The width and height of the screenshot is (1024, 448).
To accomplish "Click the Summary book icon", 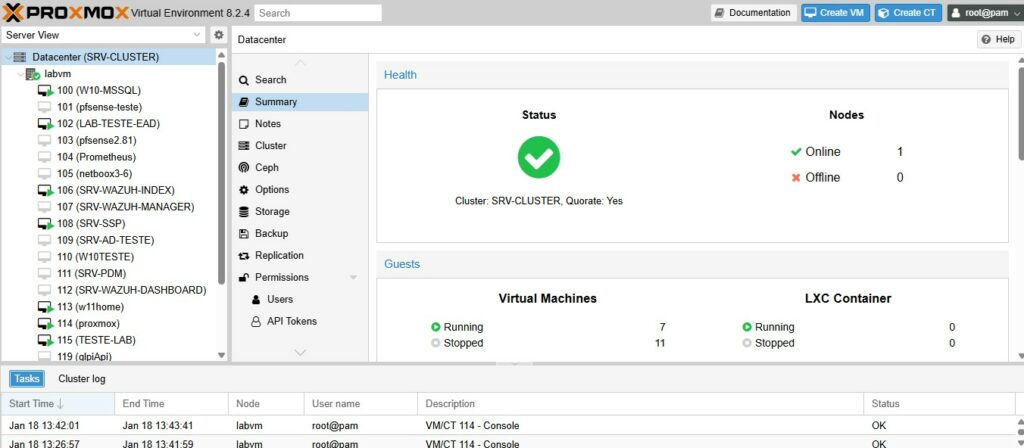I will pyautogui.click(x=244, y=102).
